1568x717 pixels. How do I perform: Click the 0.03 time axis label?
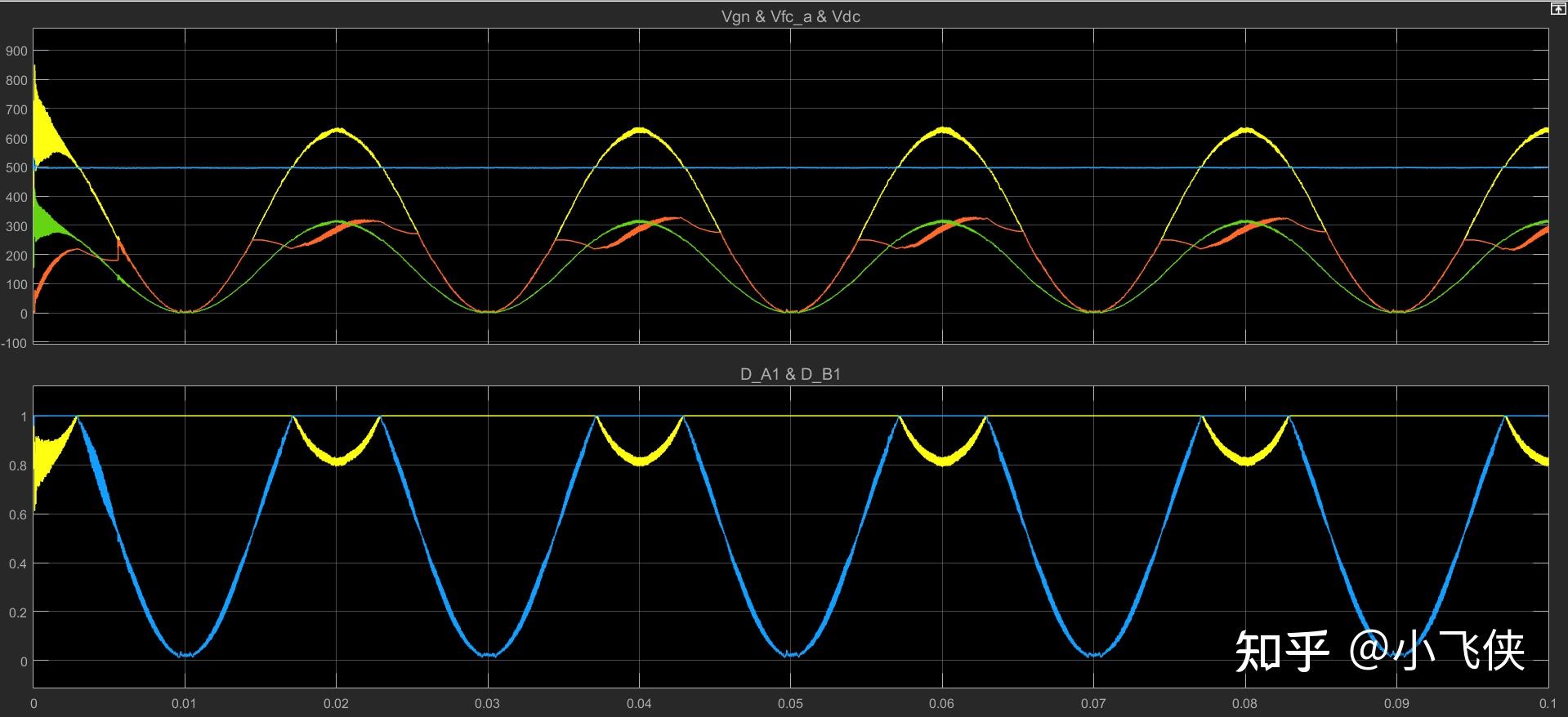pos(488,703)
